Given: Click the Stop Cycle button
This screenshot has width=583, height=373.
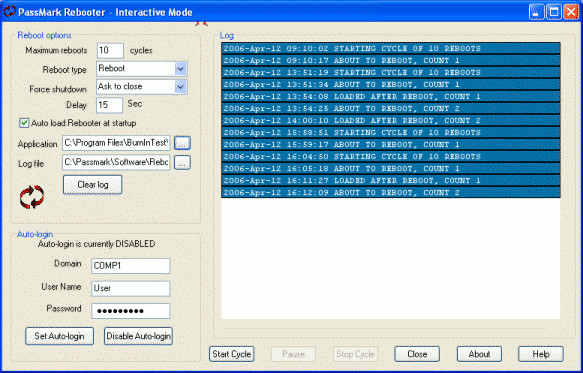Looking at the screenshot, I should coord(355,354).
